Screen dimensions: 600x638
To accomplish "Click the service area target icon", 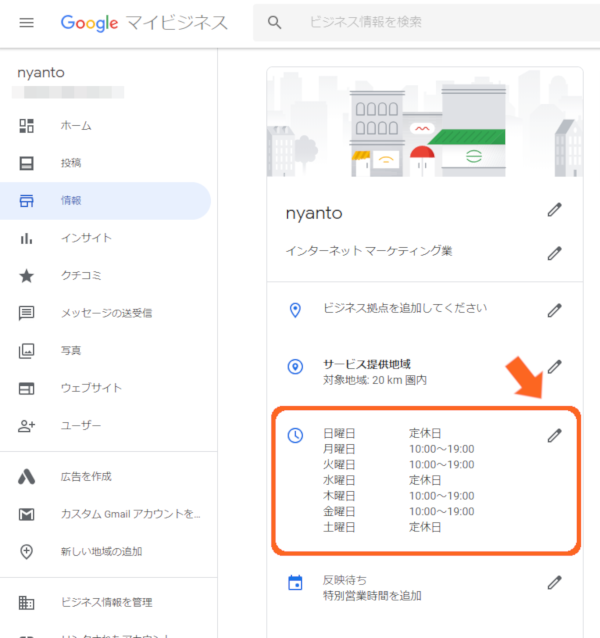I will tap(295, 367).
